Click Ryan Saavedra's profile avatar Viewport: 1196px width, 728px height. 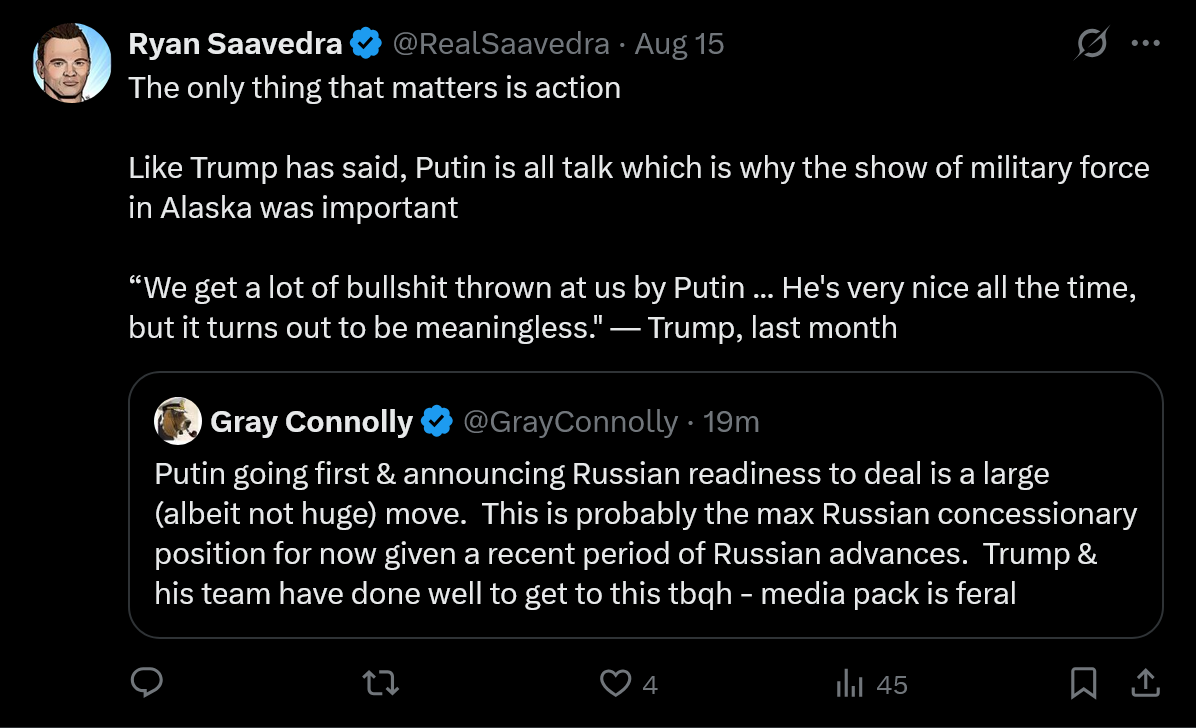tap(72, 62)
